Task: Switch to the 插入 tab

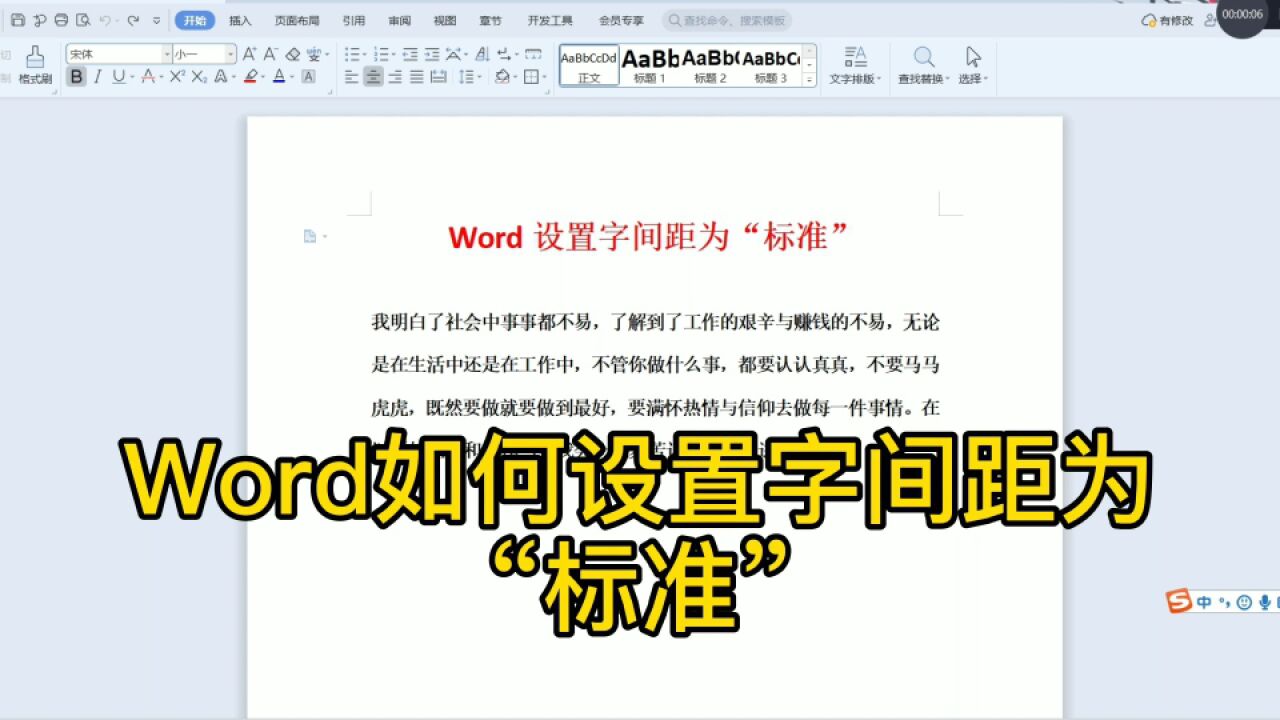Action: (x=240, y=20)
